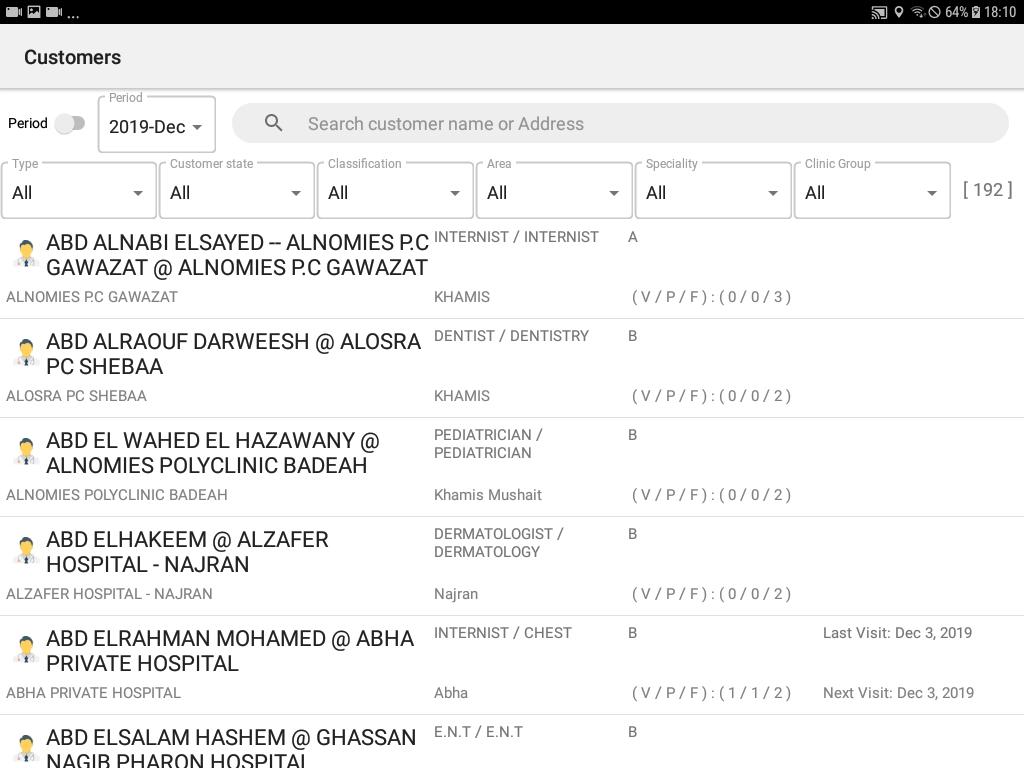
Task: Click address ALZAFER HOSPITAL - NAJRAN
Action: [x=109, y=594]
